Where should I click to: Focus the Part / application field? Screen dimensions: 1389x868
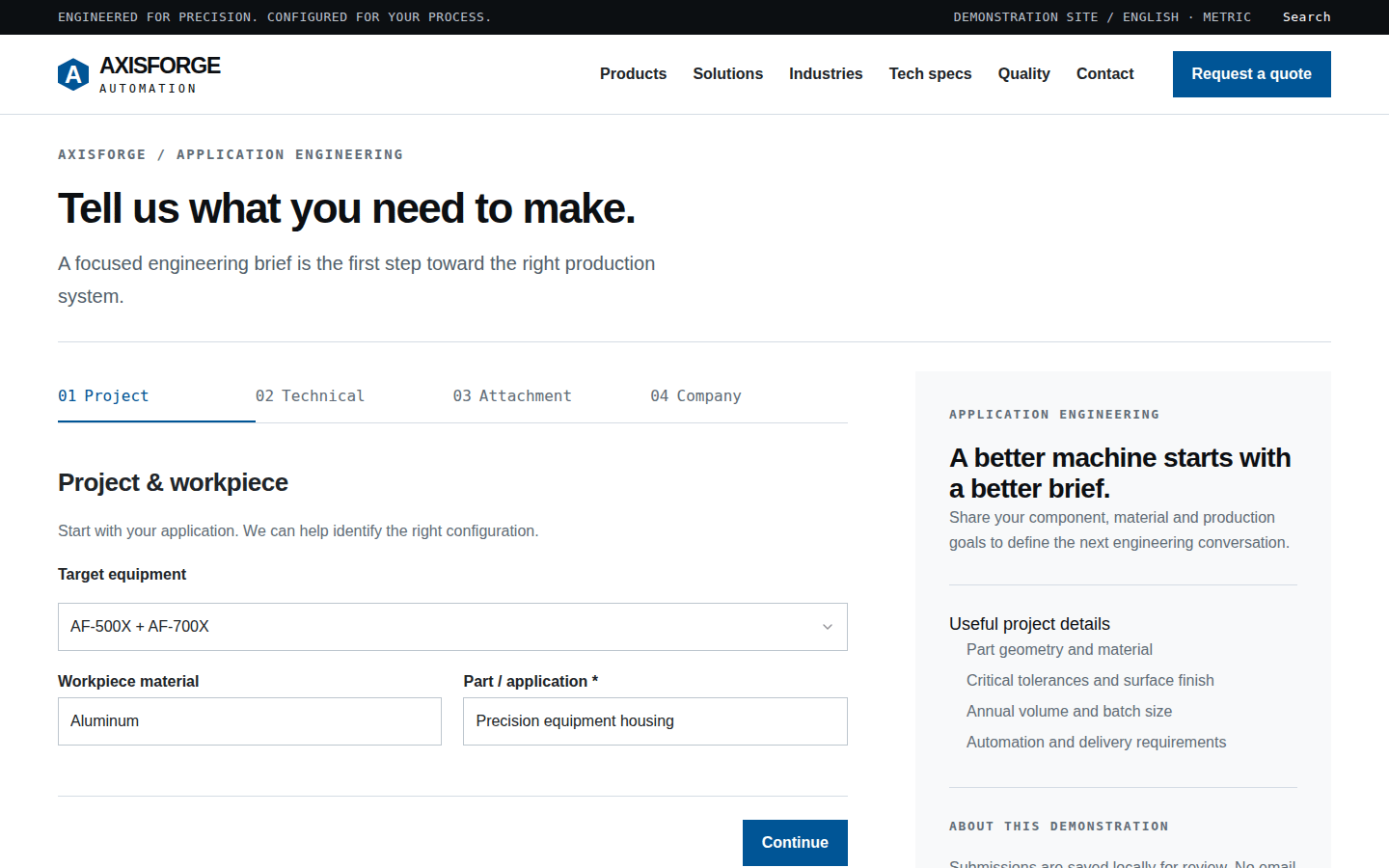point(655,721)
